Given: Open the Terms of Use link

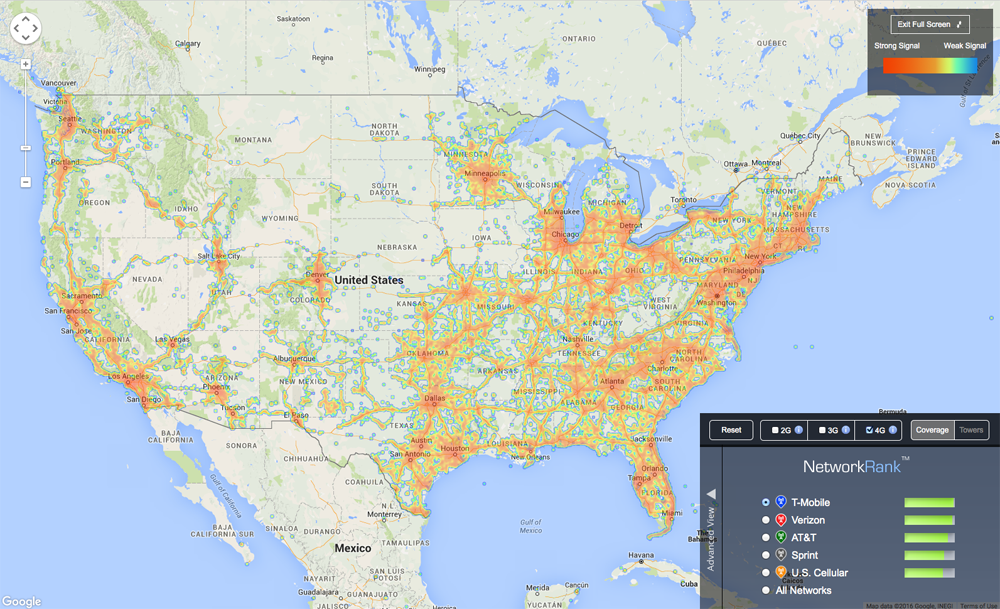Looking at the screenshot, I should click(978, 606).
